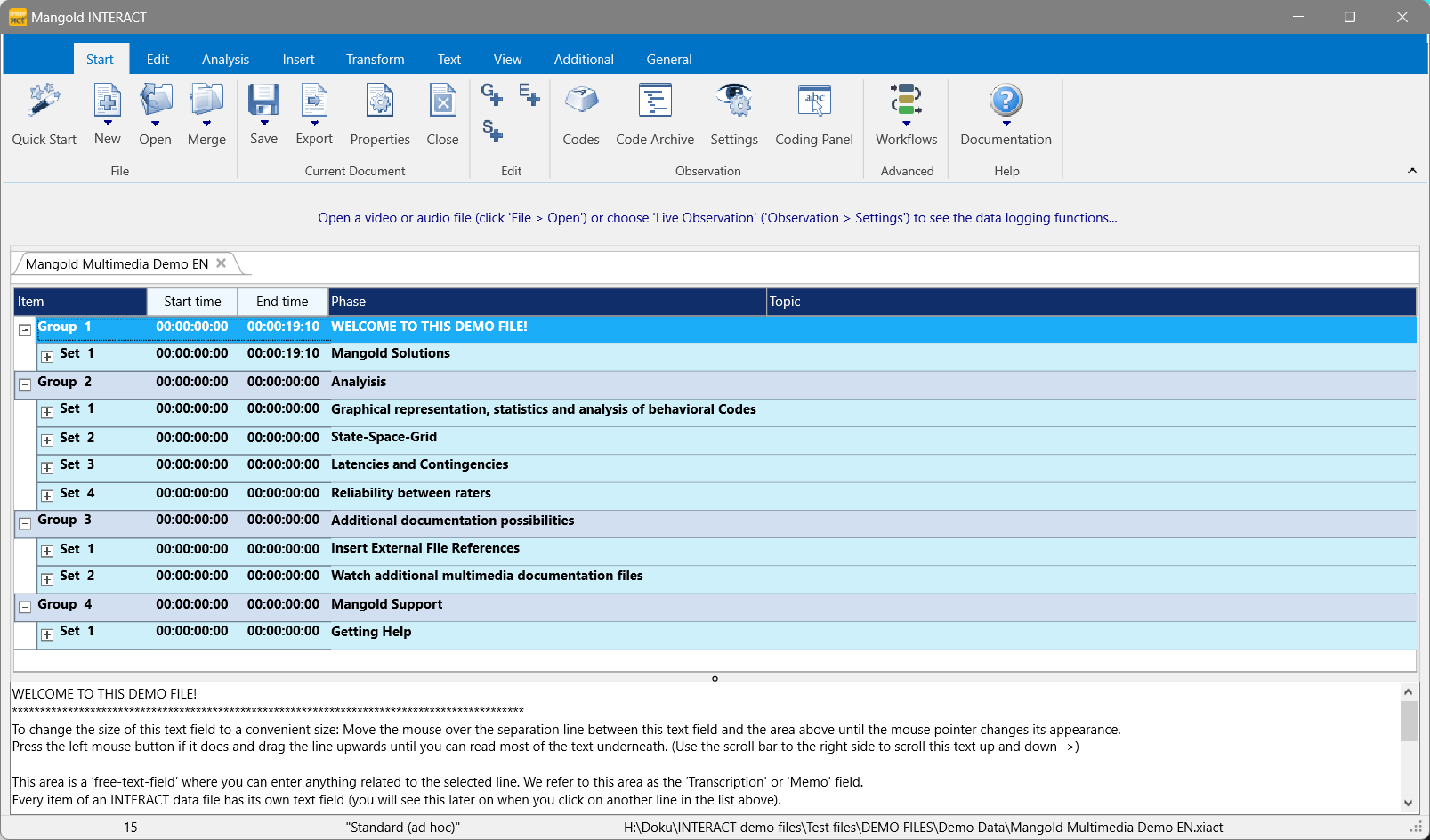
Task: Select Graphical representation, statistics row
Action: (x=728, y=412)
